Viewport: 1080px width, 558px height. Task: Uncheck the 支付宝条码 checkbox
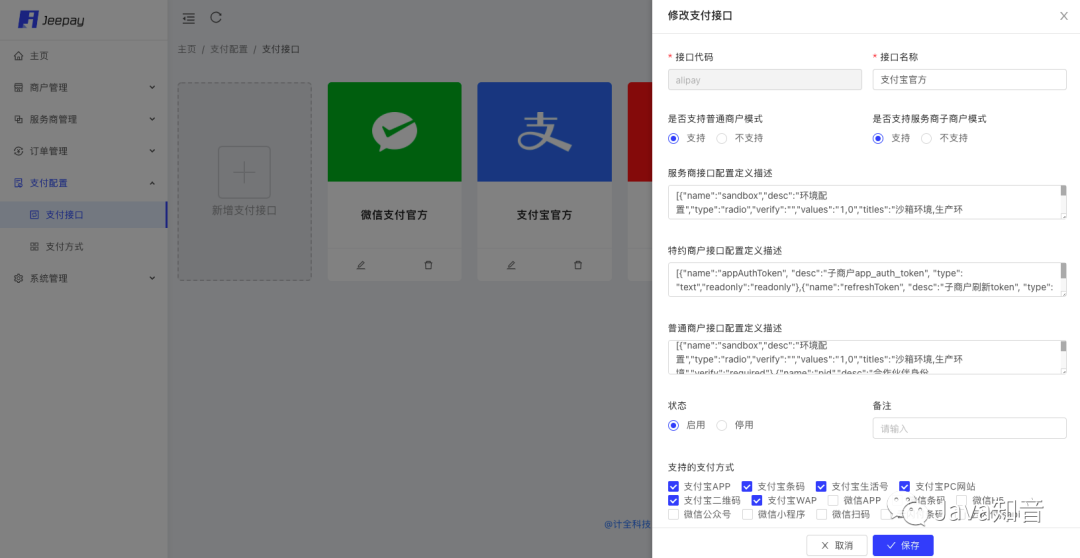tap(747, 486)
